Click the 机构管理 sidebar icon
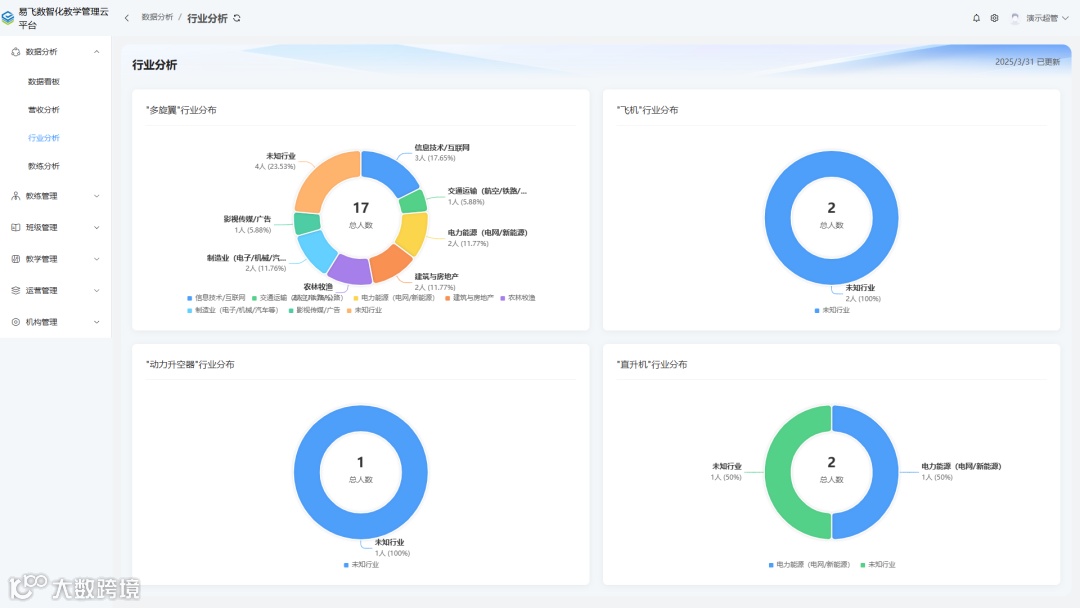1080x608 pixels. [x=15, y=322]
